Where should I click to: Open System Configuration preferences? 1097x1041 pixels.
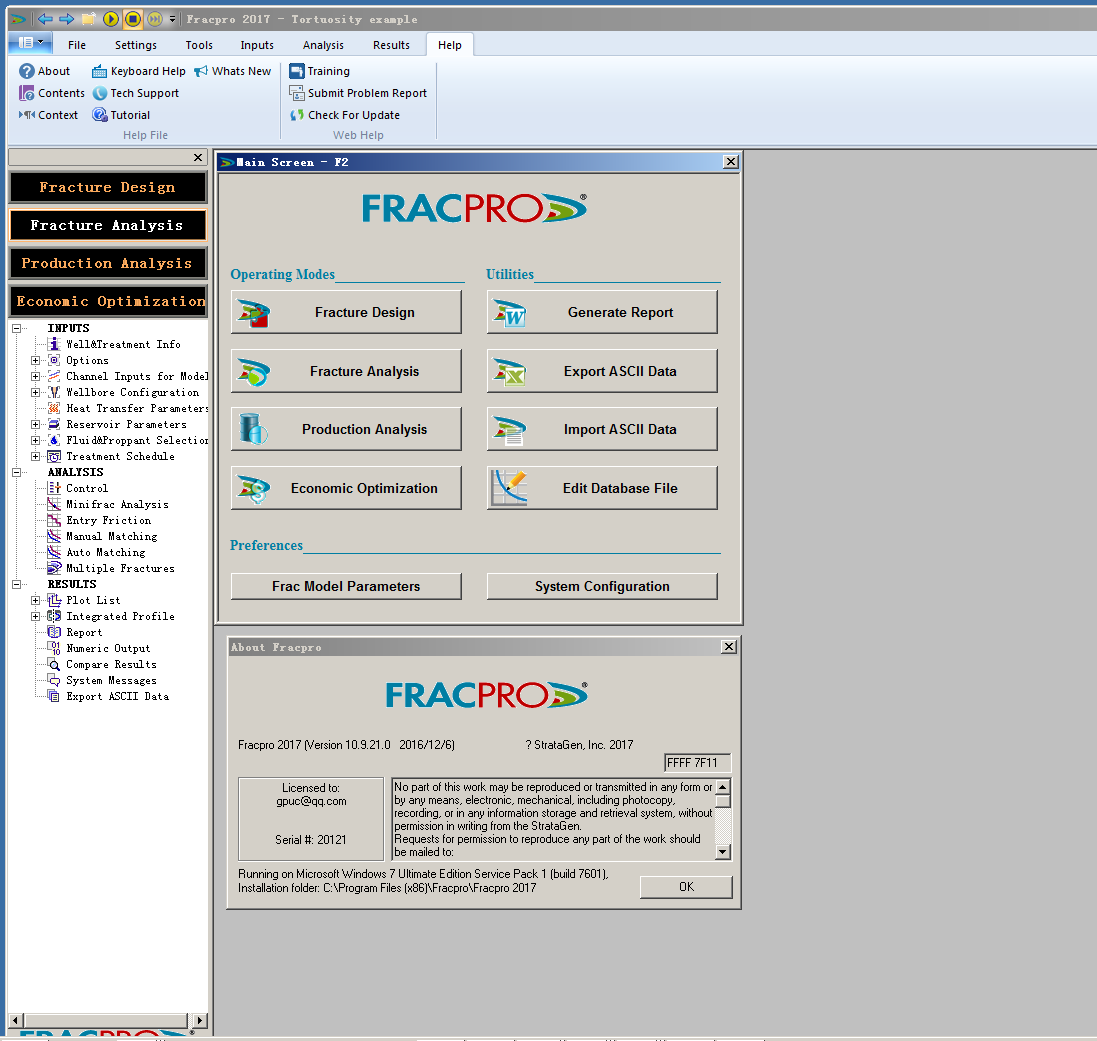(602, 586)
